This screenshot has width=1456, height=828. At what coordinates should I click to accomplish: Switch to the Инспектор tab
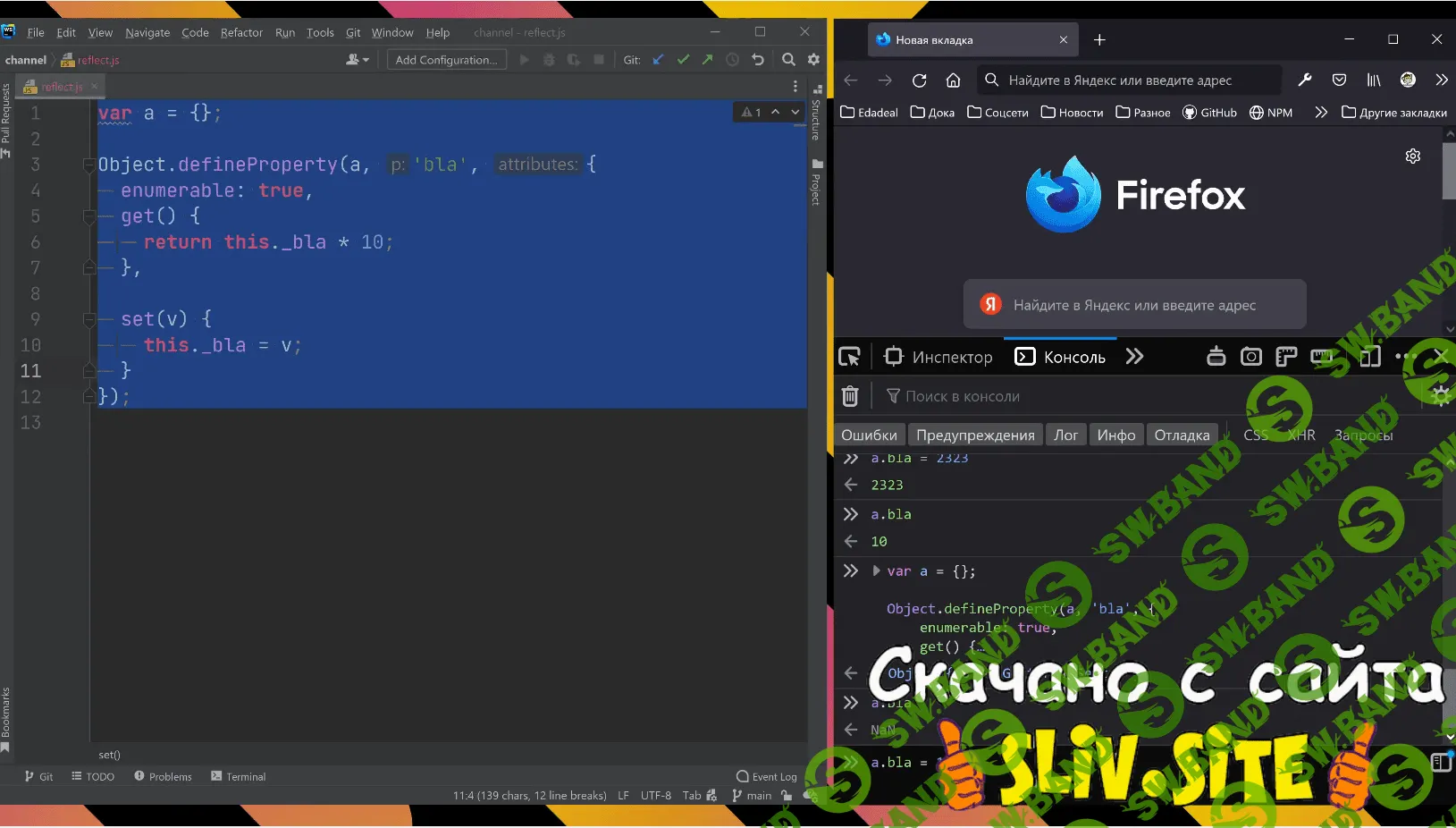[x=938, y=357]
